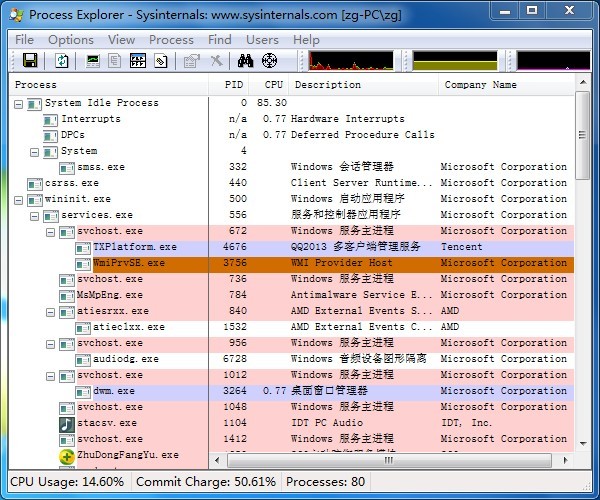Click the Save floppy disk toolbar icon
This screenshot has width=600, height=500.
pyautogui.click(x=30, y=61)
